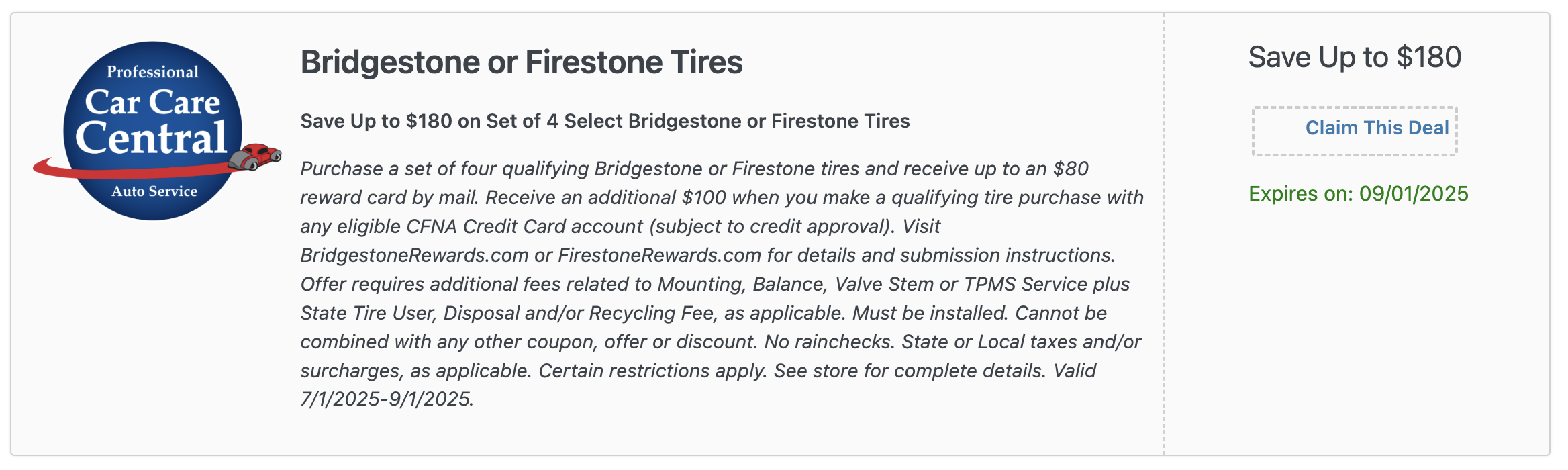Click the BridgestoneRewards.com text in the description
The width and height of the screenshot is (1568, 470).
[x=414, y=255]
